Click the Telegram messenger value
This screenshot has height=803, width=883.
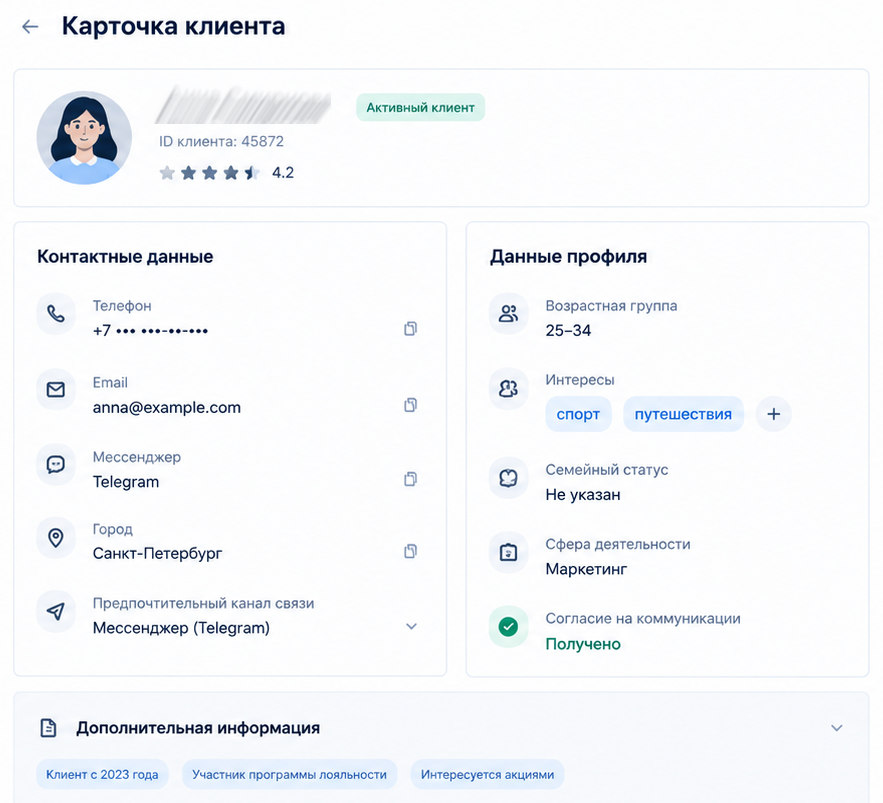coord(126,482)
